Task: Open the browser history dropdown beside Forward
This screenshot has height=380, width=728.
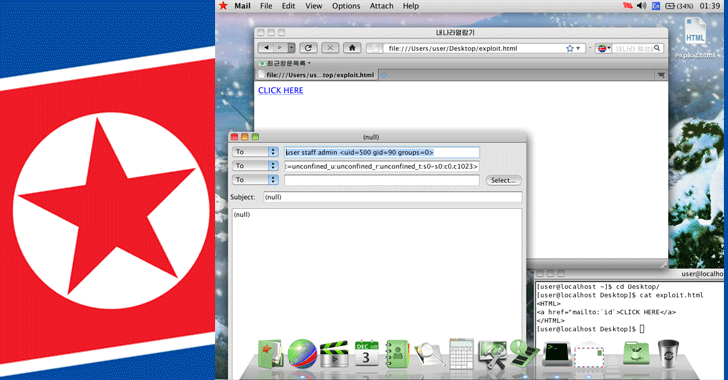Action: (291, 48)
